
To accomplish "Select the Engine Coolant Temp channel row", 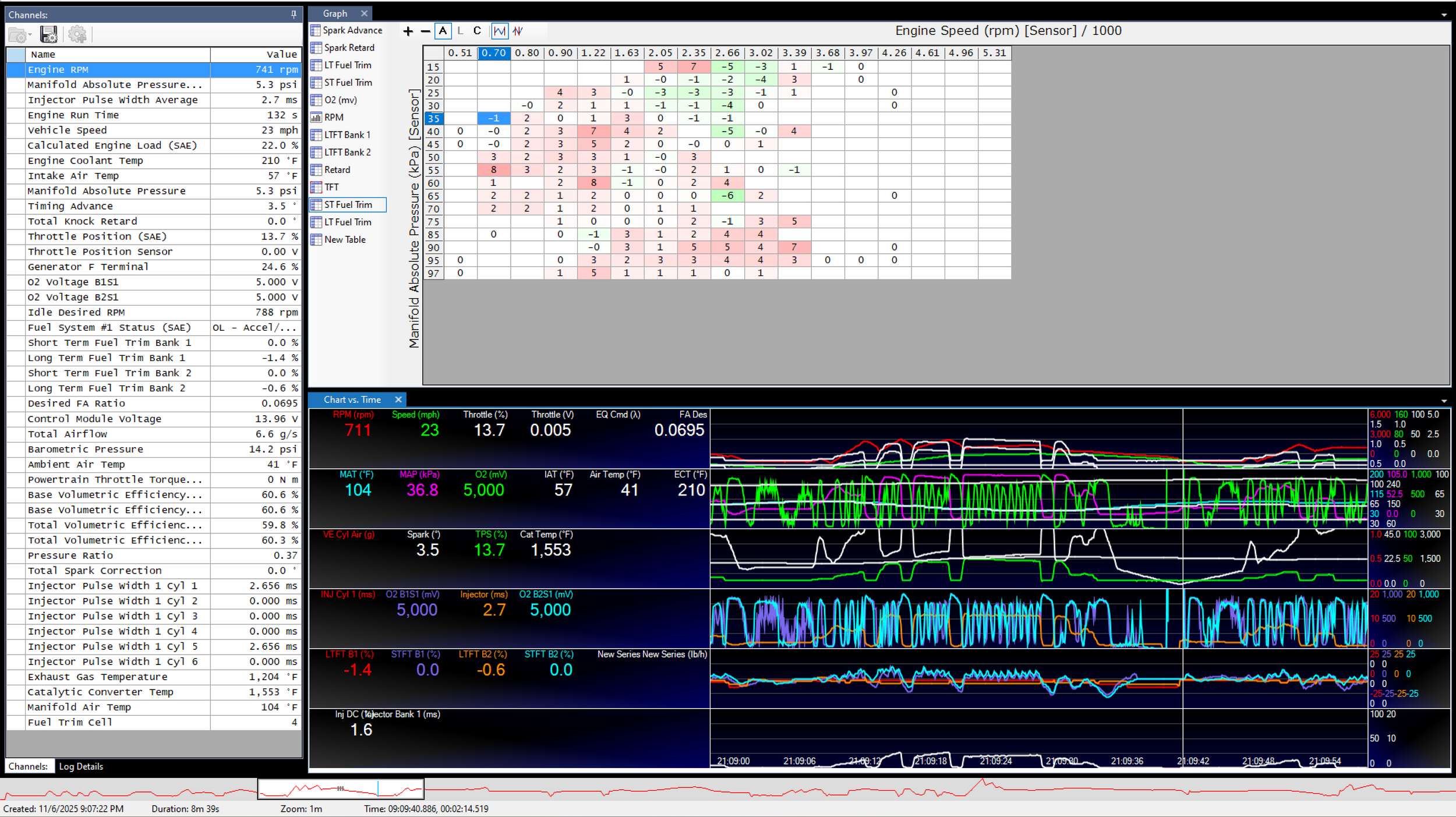I will pyautogui.click(x=85, y=161).
